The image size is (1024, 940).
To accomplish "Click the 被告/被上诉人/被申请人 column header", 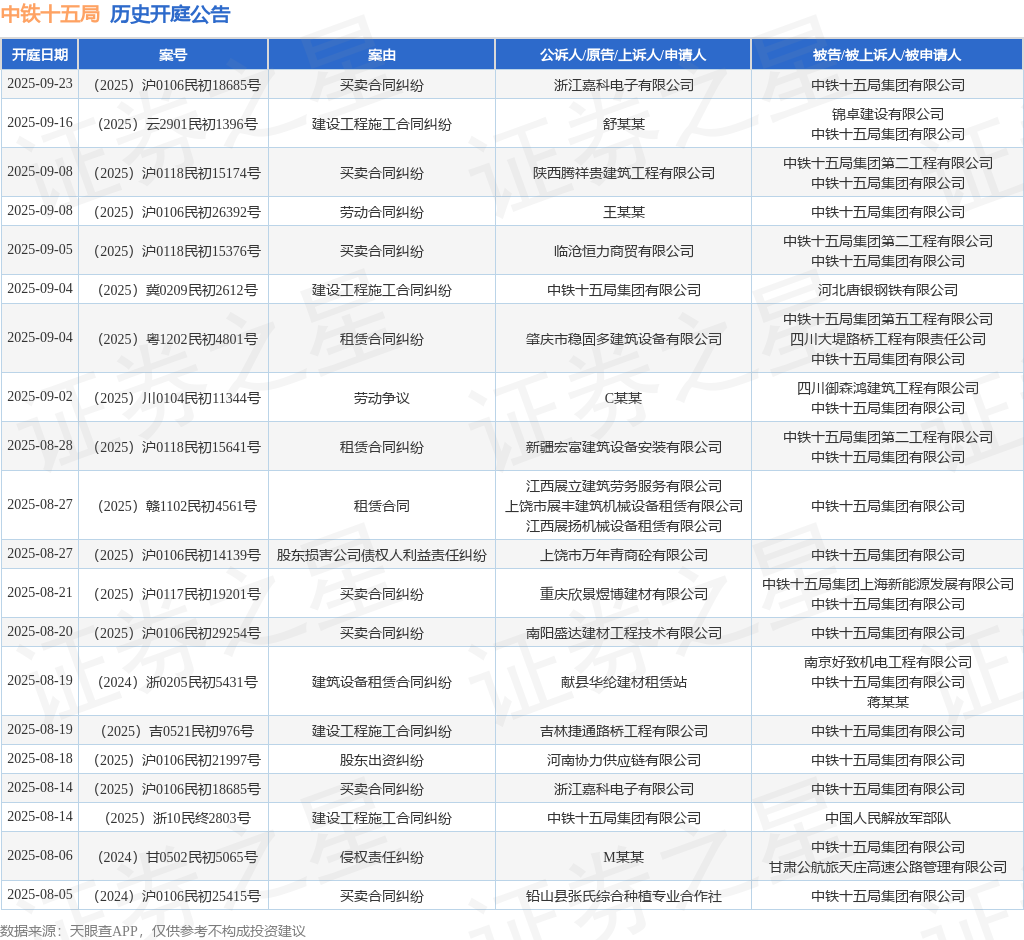I will pyautogui.click(x=887, y=55).
